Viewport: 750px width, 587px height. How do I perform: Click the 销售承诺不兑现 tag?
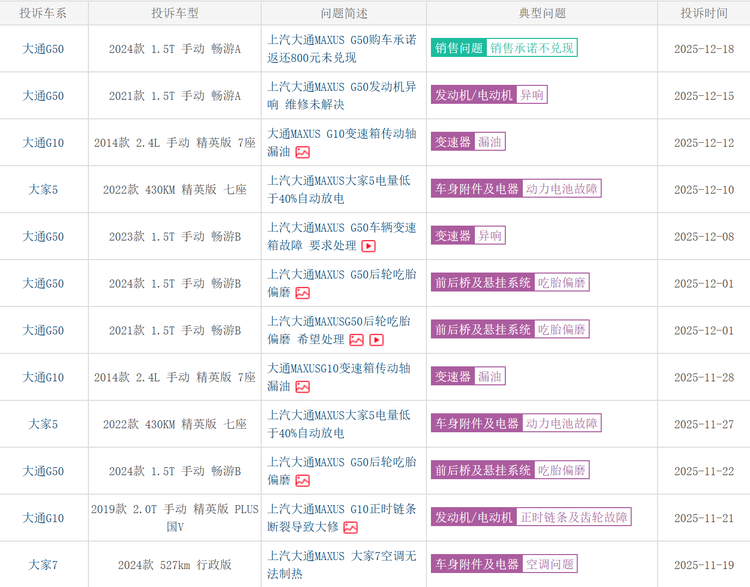coord(532,48)
